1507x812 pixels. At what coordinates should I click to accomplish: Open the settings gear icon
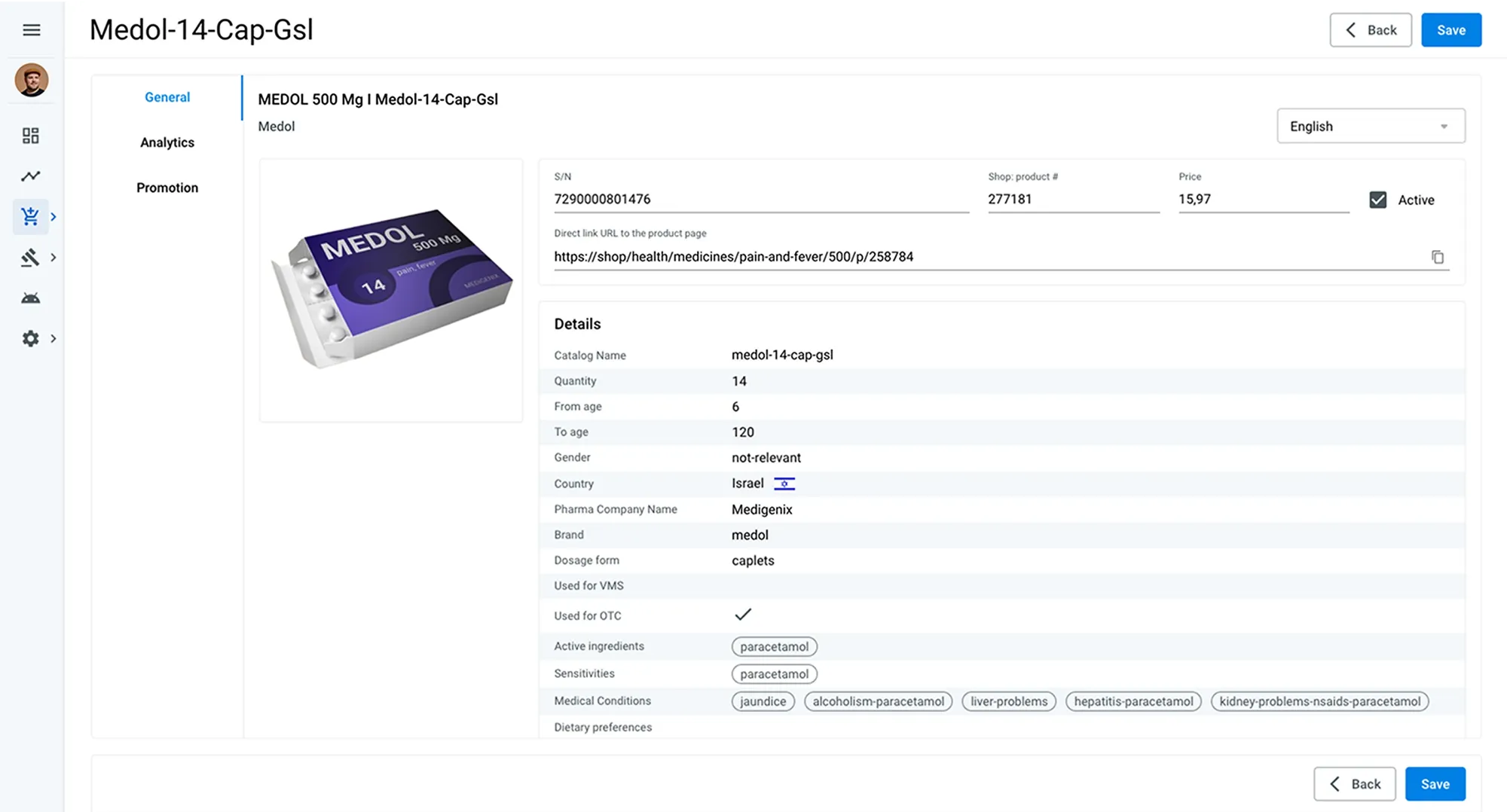coord(31,339)
